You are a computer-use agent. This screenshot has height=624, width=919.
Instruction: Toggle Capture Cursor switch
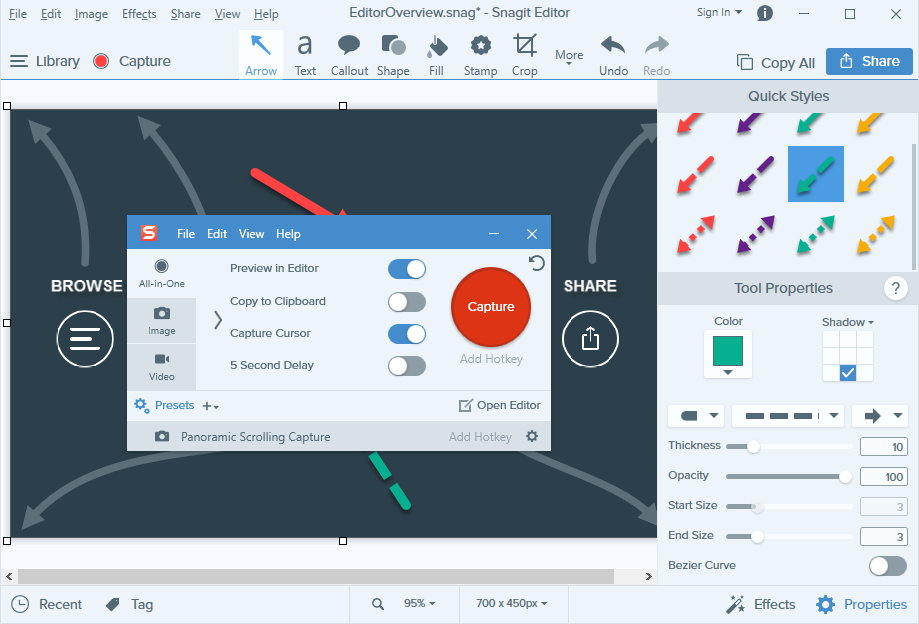click(x=407, y=334)
